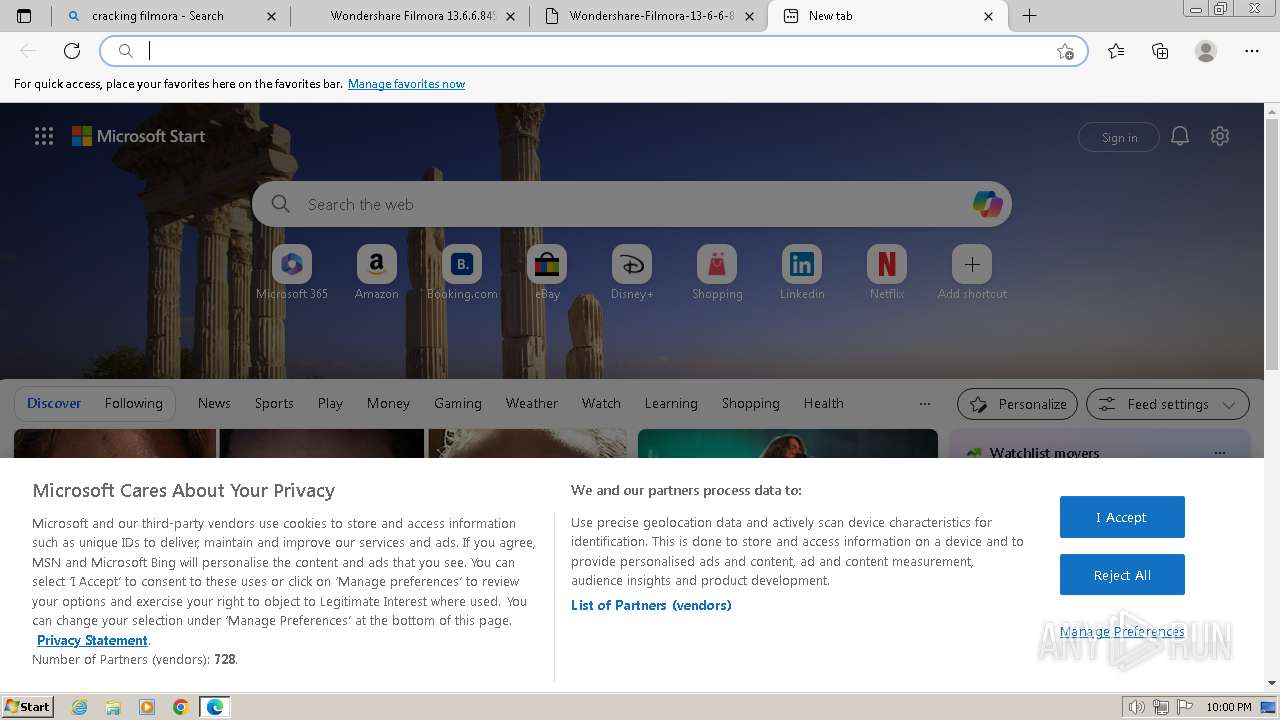Viewport: 1280px width, 720px height.
Task: Open the Microsoft 365 shortcut
Action: coord(292,272)
